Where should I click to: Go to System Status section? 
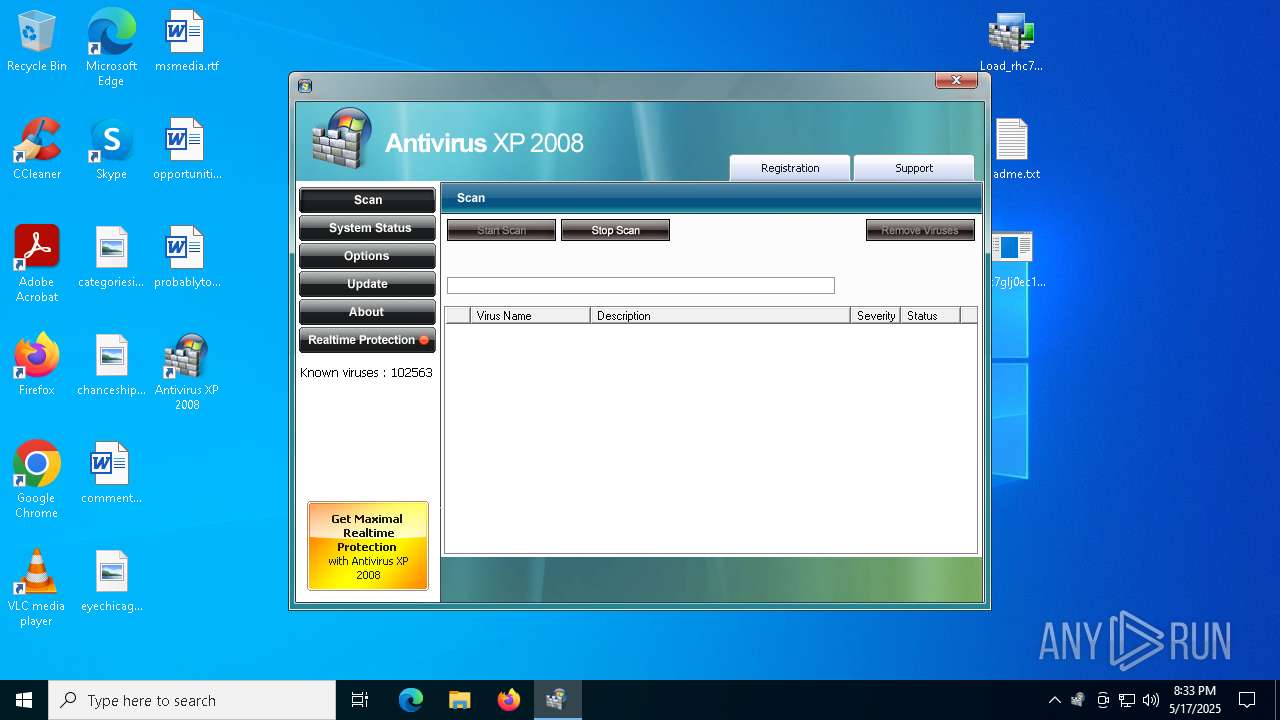pos(367,228)
